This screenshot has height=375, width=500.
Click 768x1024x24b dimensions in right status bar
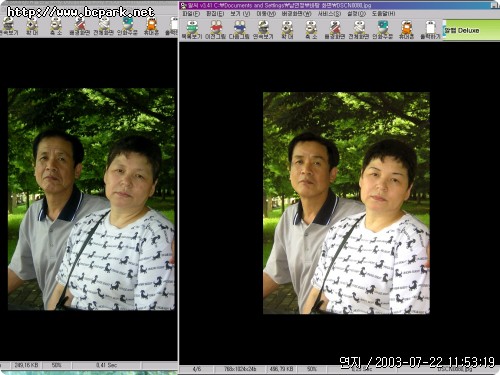click(x=240, y=369)
